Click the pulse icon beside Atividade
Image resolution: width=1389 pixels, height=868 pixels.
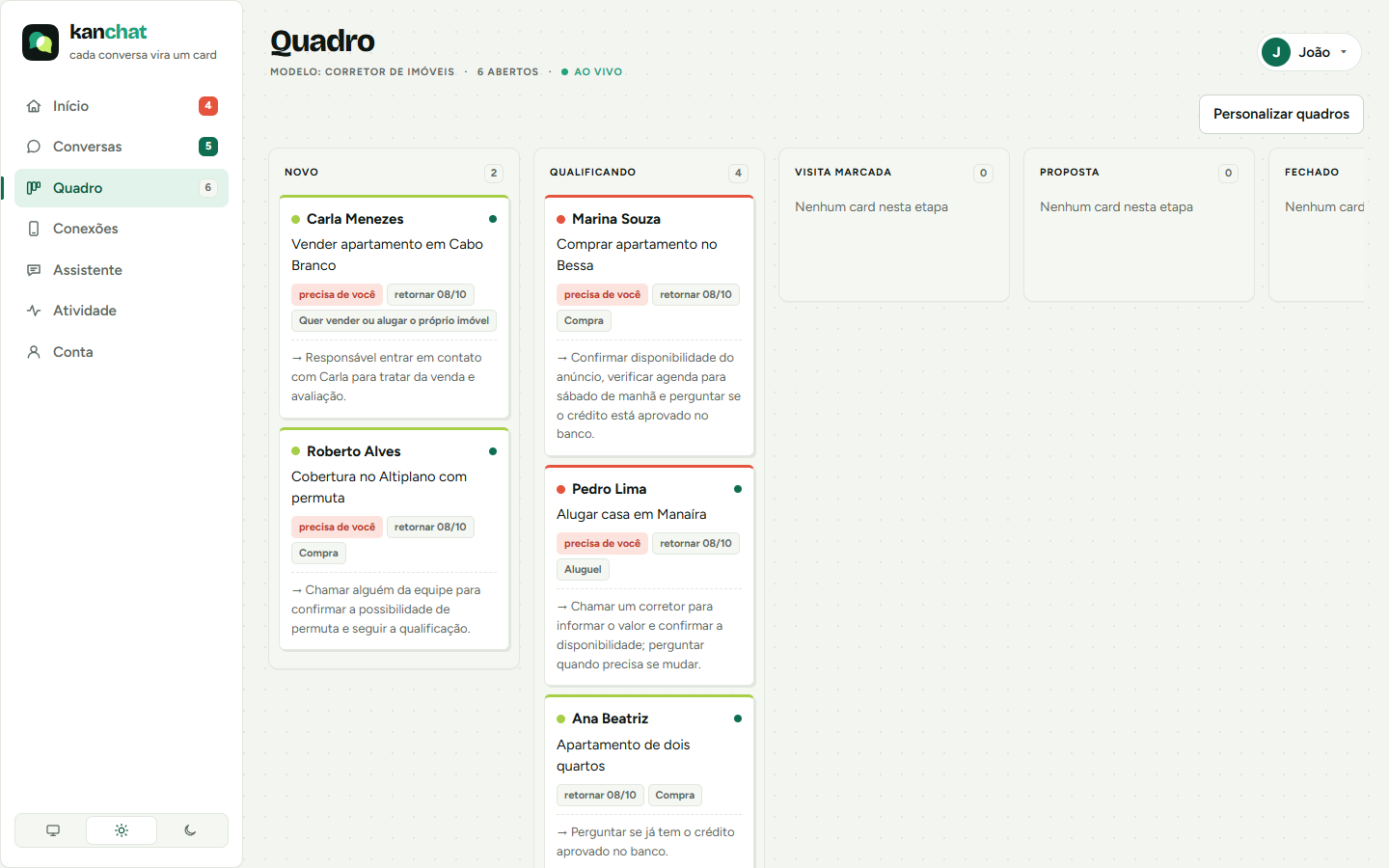[x=34, y=311]
